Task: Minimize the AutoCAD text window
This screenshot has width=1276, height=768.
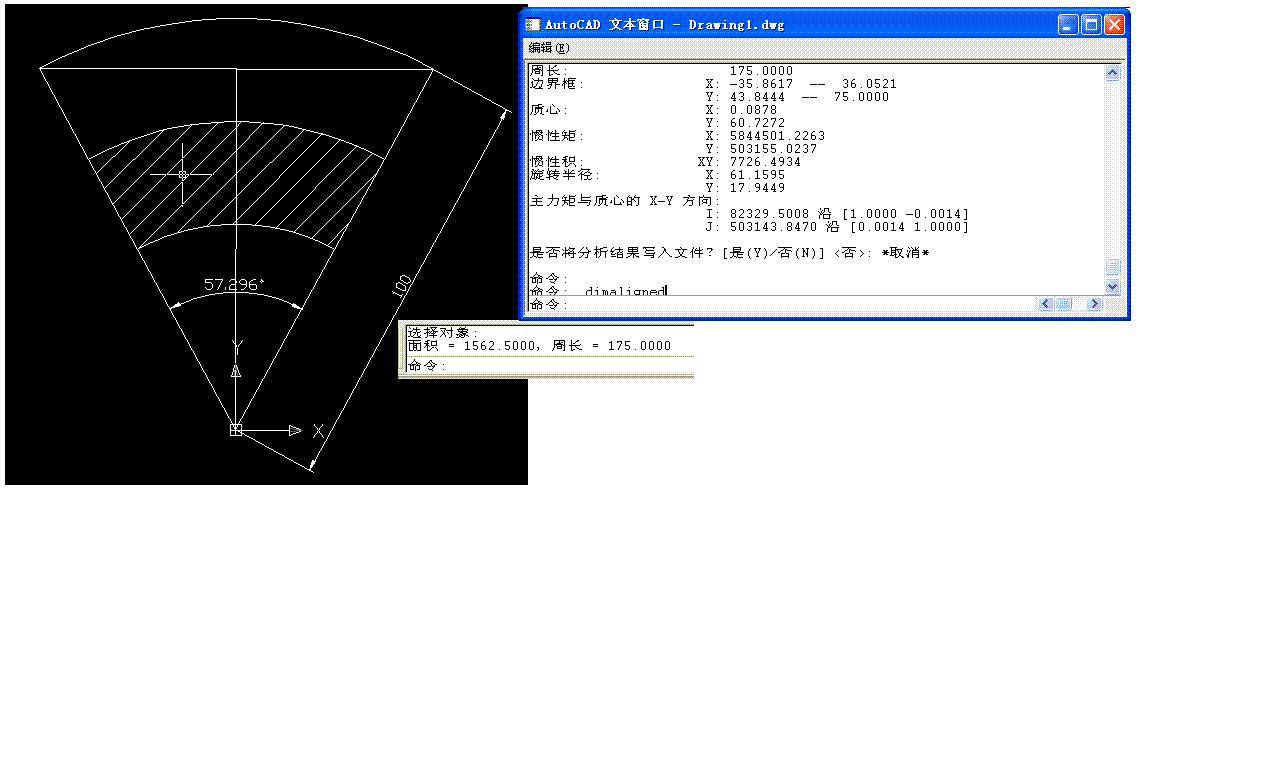Action: [x=1068, y=24]
